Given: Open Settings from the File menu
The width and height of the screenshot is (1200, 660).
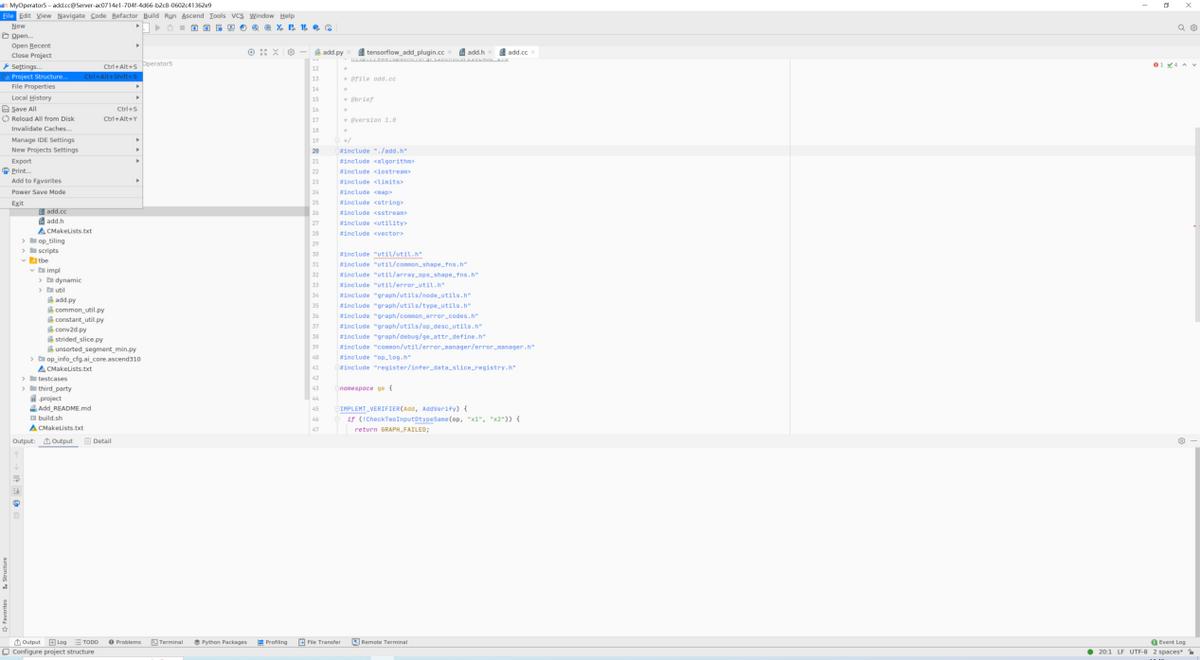Looking at the screenshot, I should pos(26,67).
